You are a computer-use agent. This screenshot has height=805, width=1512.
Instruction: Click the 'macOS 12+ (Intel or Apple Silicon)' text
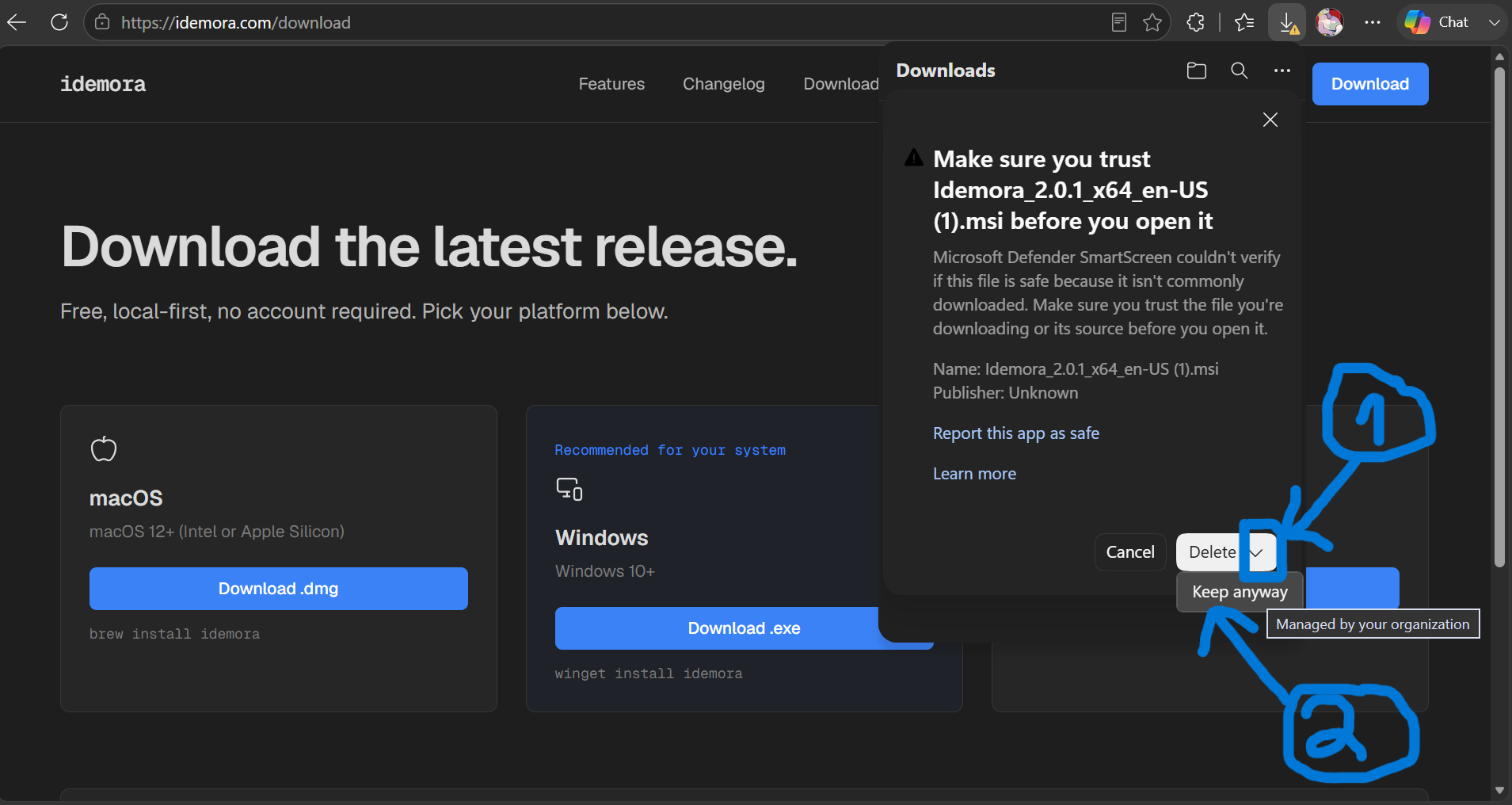tap(217, 532)
